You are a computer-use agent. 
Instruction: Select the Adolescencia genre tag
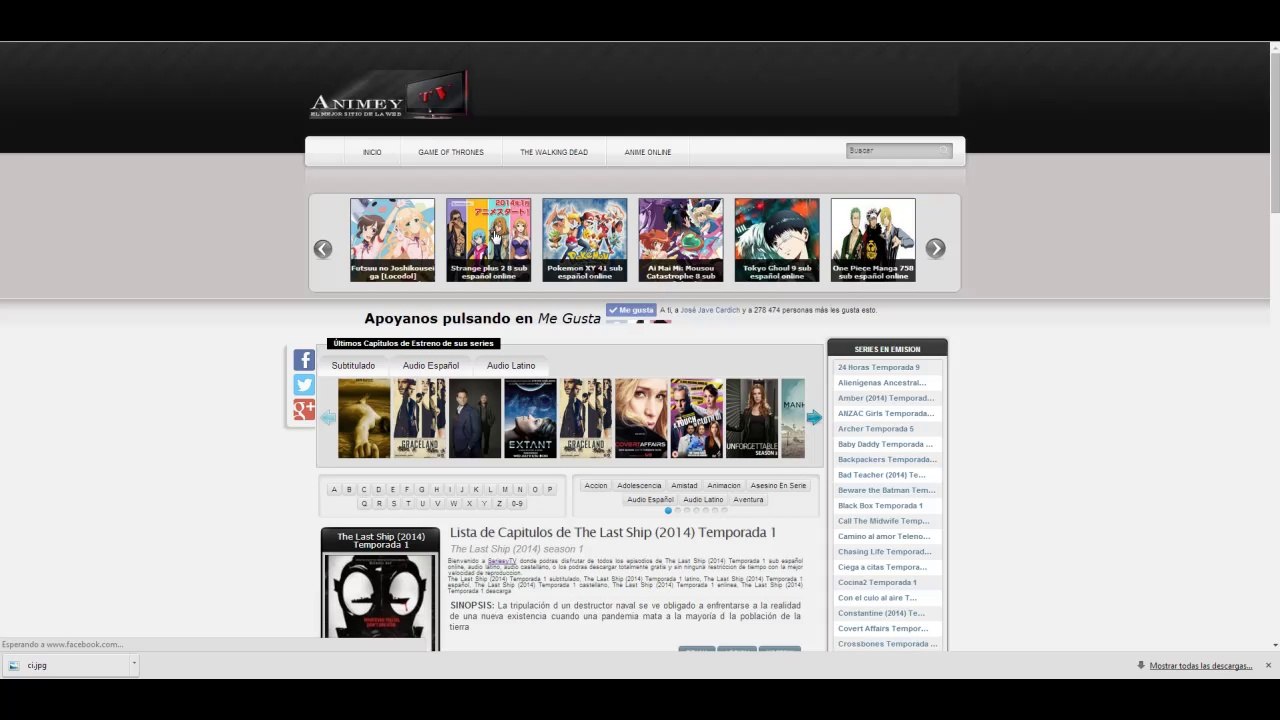coord(639,486)
